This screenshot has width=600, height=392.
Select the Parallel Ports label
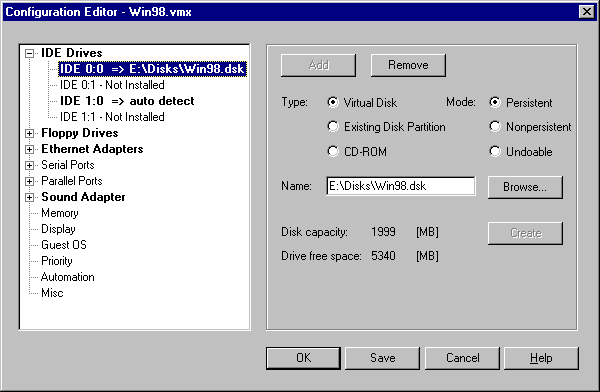72,181
